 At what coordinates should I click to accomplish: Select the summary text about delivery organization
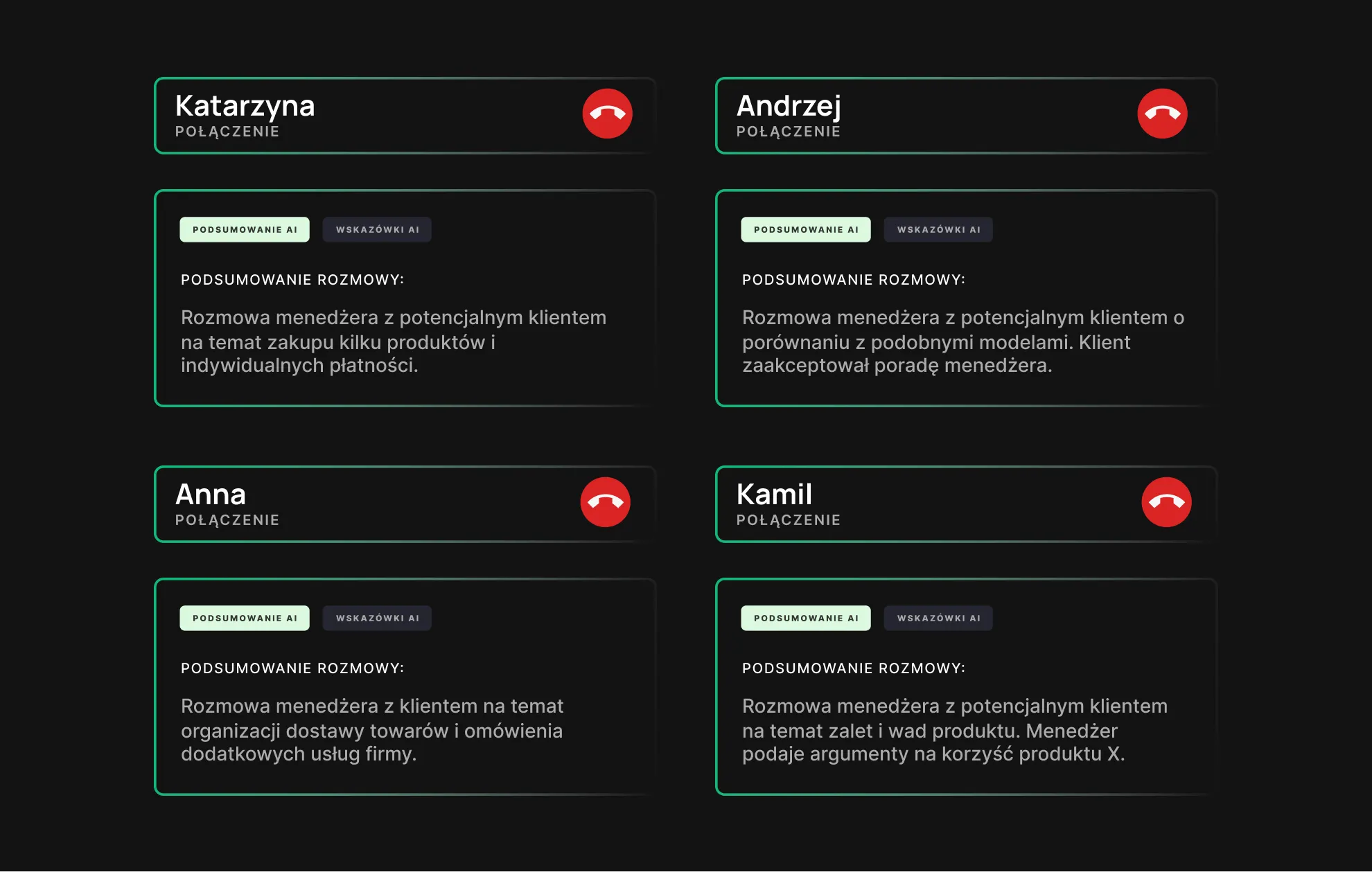pos(372,731)
